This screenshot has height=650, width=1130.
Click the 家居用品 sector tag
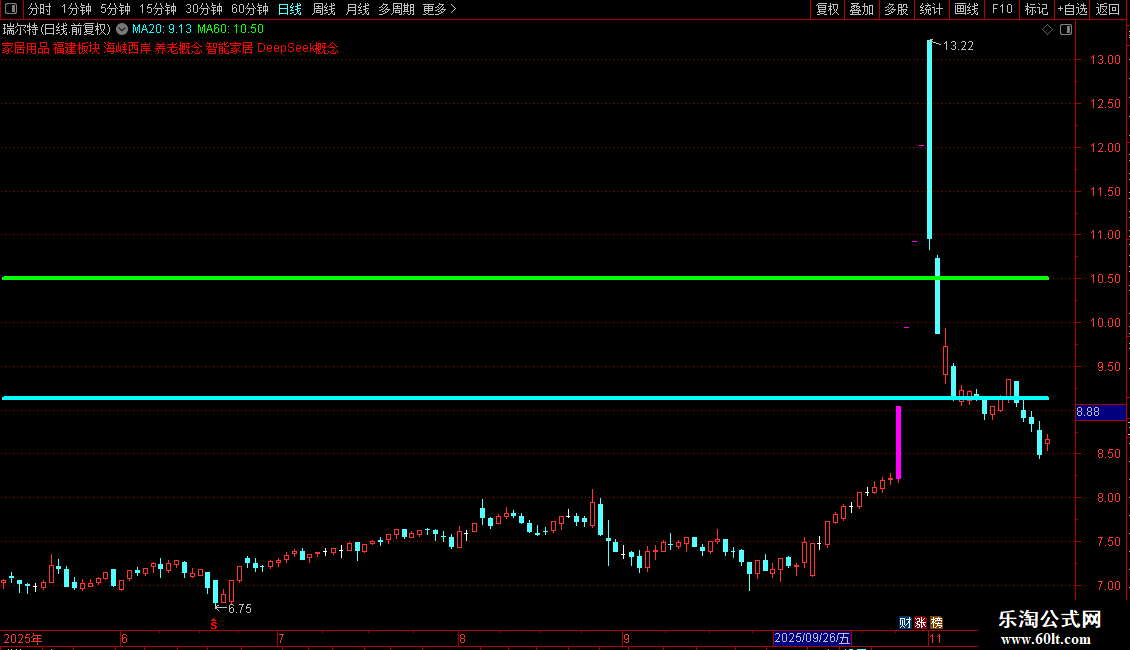(x=25, y=48)
